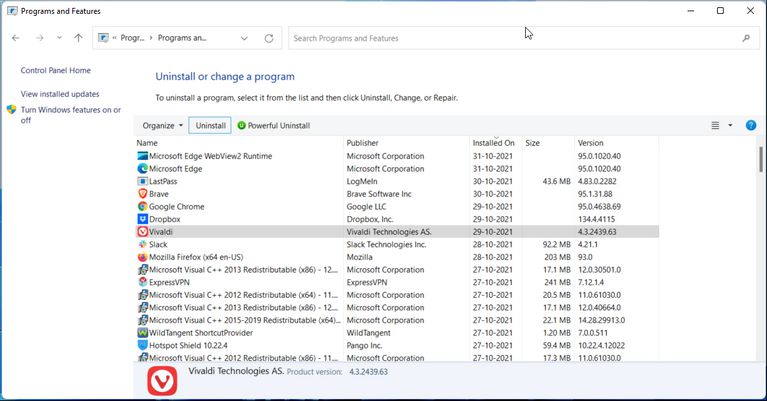The height and width of the screenshot is (401, 767).
Task: Expand the view options dropdown arrow
Action: (x=730, y=126)
